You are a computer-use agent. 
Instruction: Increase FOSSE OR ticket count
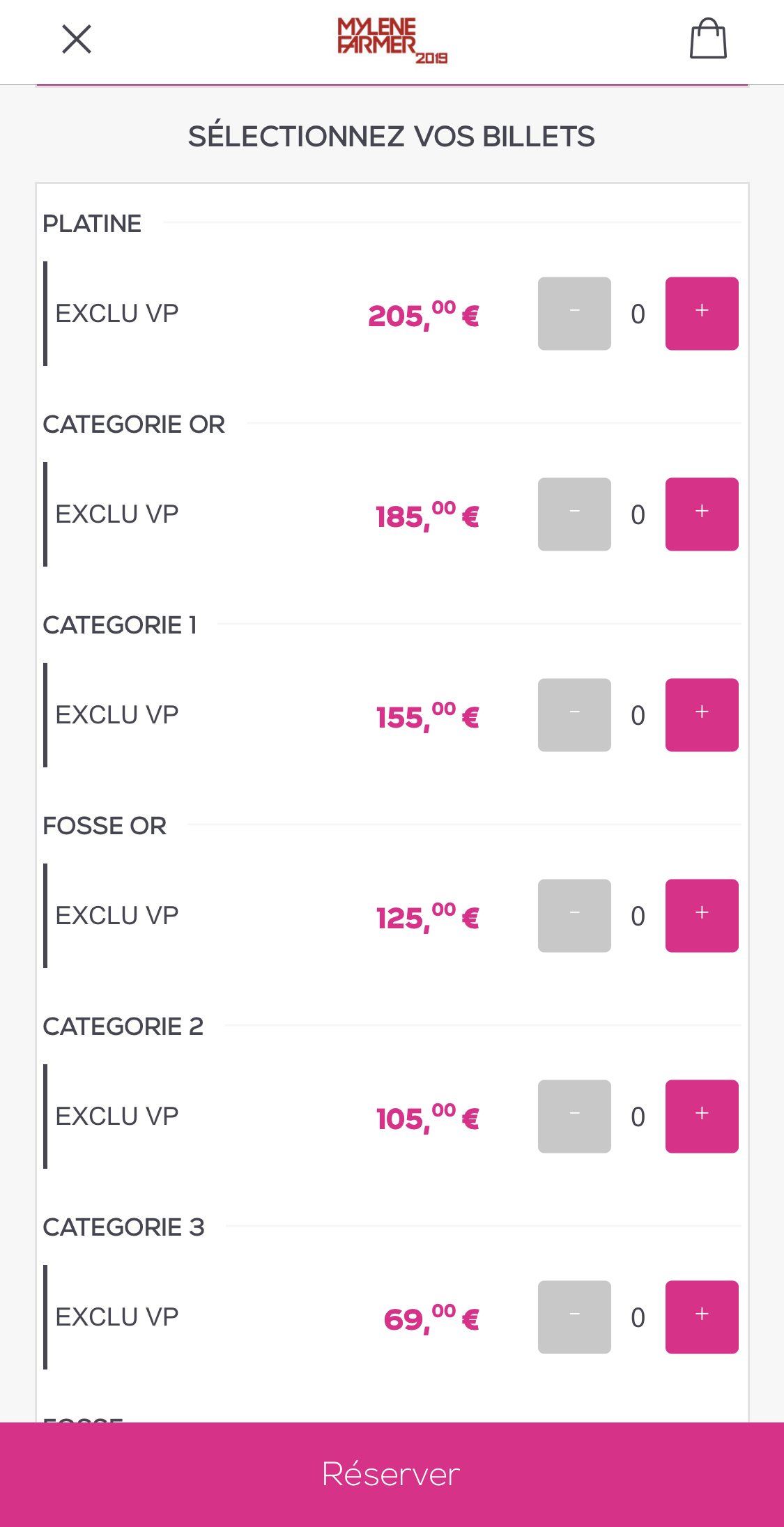pyautogui.click(x=701, y=916)
